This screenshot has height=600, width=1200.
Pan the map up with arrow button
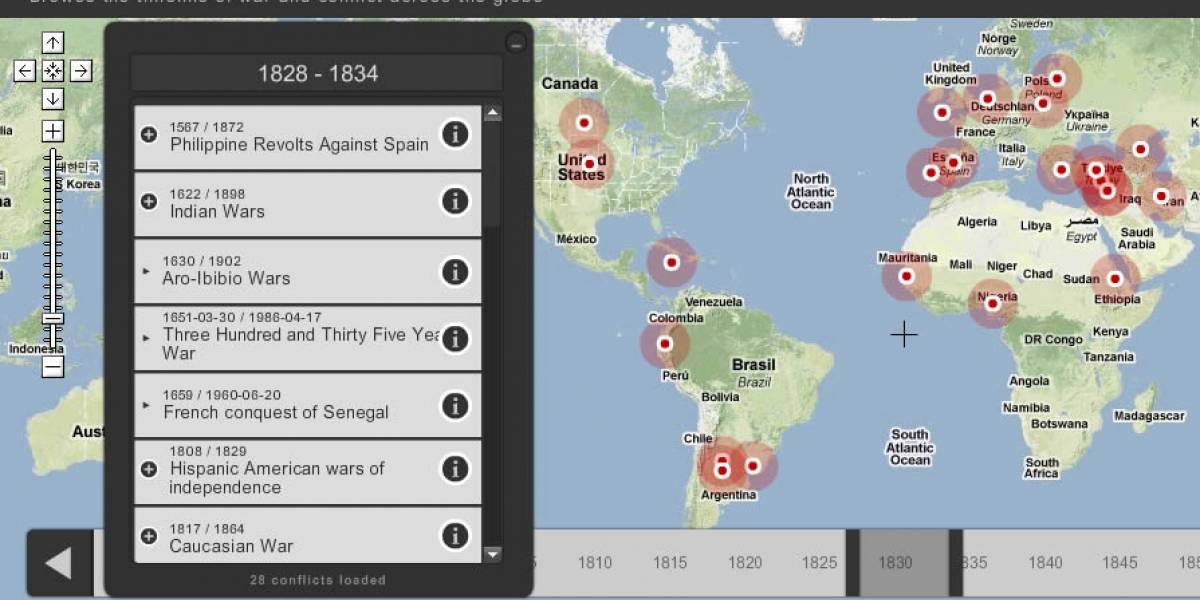[x=53, y=42]
